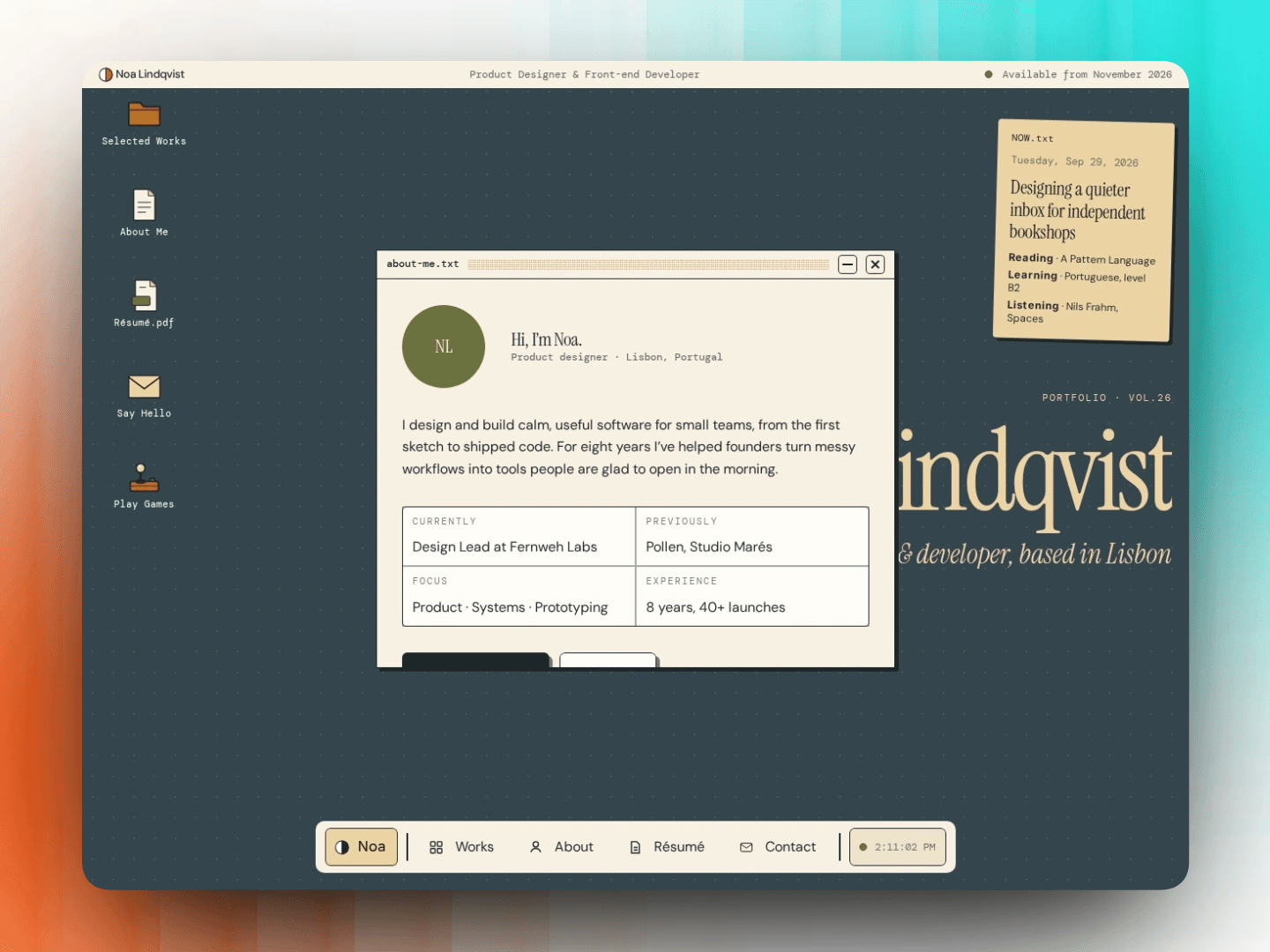Click the "Hi, I'm Noa." heading

(x=547, y=339)
